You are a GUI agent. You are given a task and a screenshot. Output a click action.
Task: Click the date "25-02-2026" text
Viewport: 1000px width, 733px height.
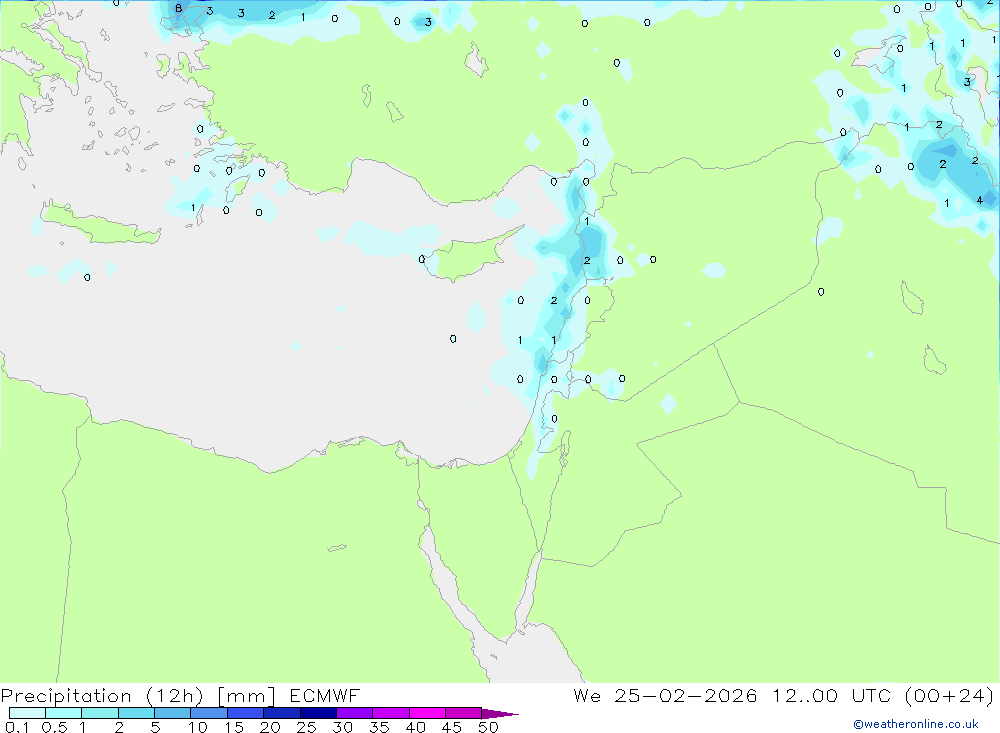(x=686, y=695)
